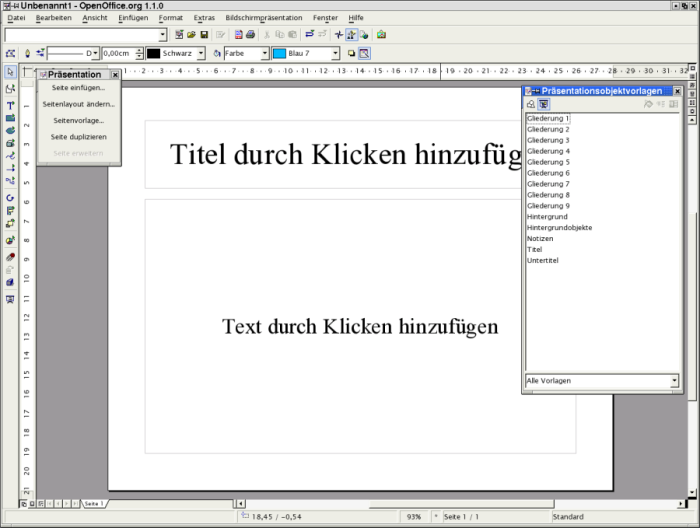Select Gliederung 3 in styles list
The width and height of the screenshot is (700, 528).
click(548, 140)
